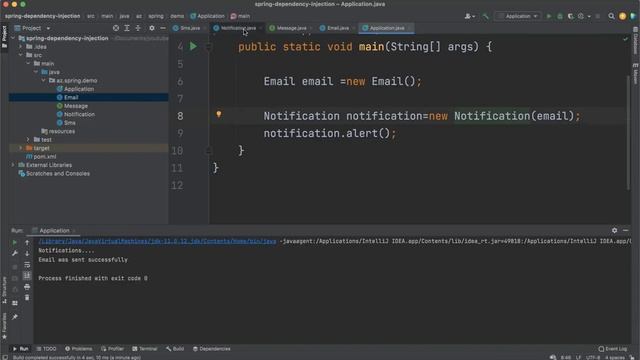Rerun Application in Run panel
Screen dimensions: 640x360
15,242
